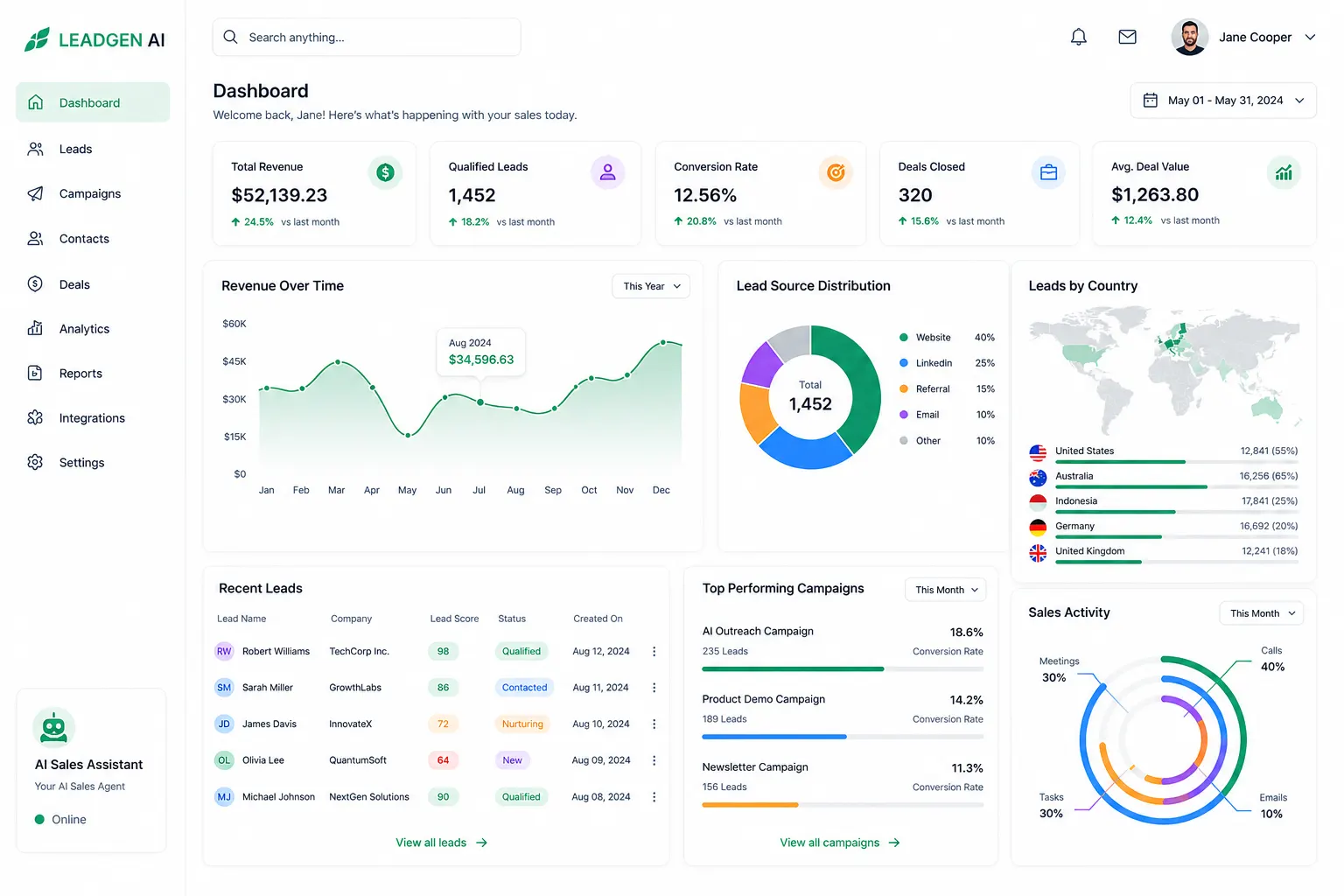This screenshot has width=1344, height=896.
Task: Click AI Outreach Campaign progress bar
Action: pos(843,668)
